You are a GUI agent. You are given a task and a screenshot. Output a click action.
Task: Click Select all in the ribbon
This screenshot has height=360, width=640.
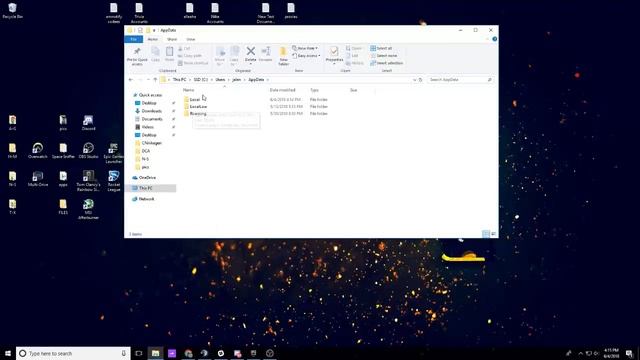pyautogui.click(x=381, y=48)
